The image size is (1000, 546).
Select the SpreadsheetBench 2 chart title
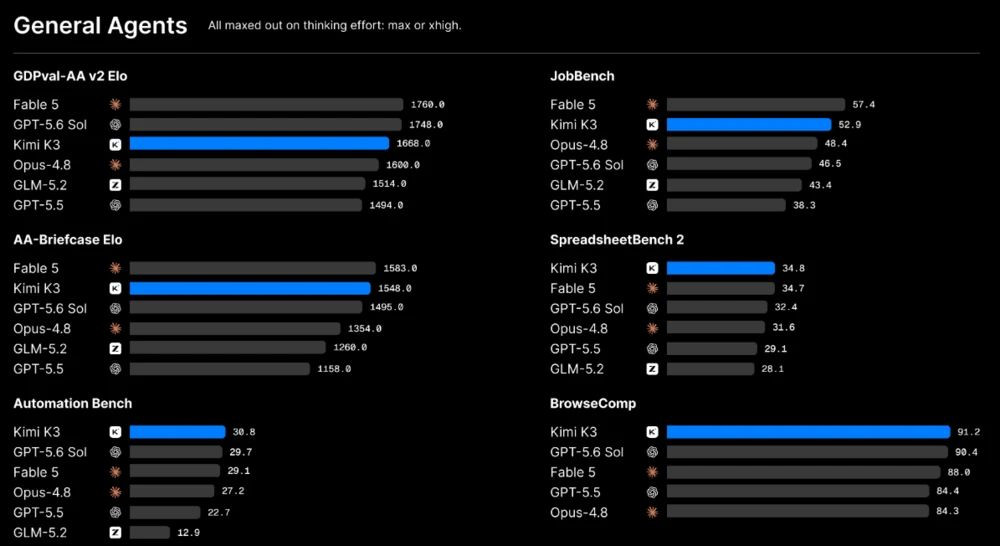[617, 240]
